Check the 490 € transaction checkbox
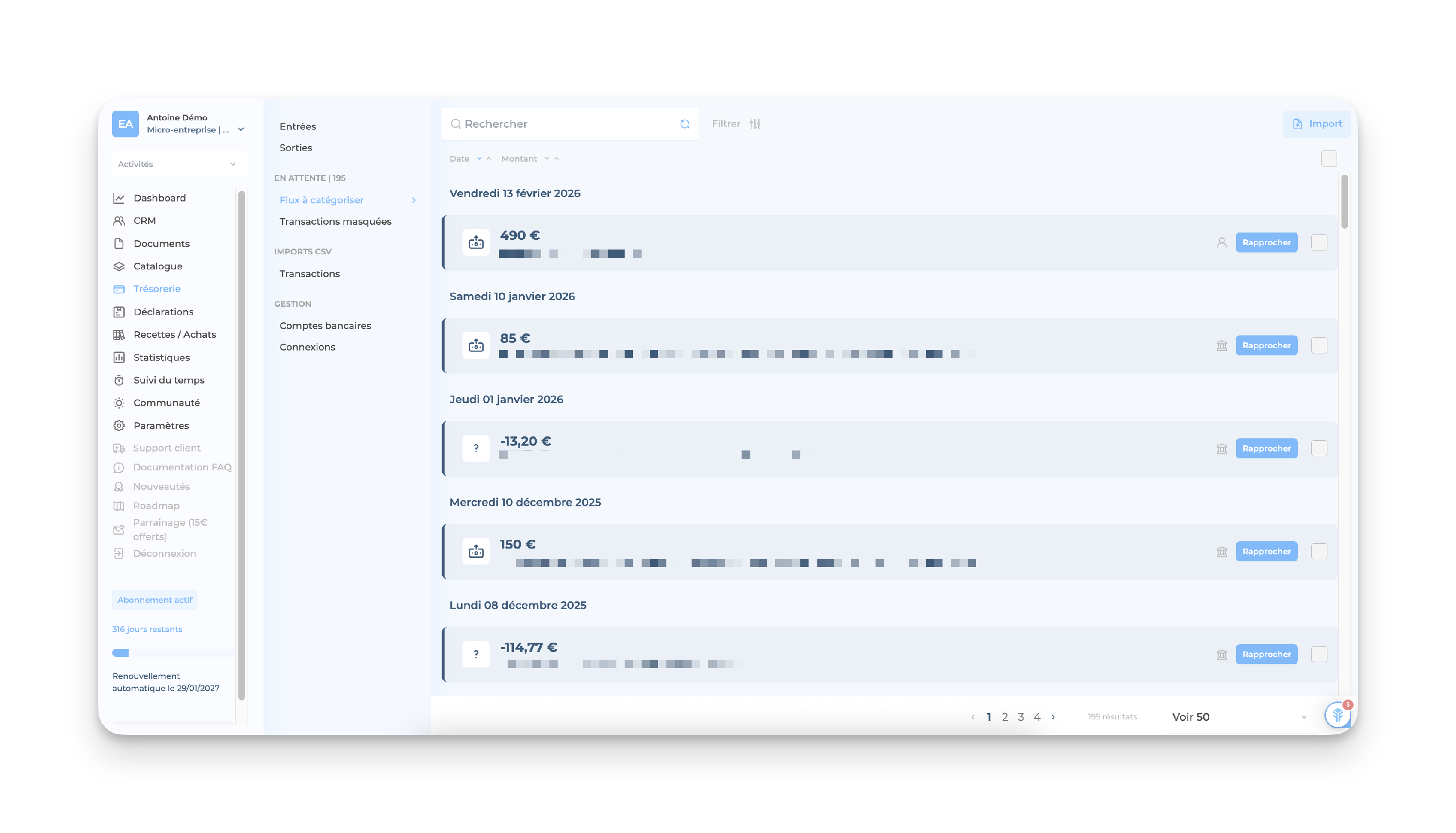 1319,243
